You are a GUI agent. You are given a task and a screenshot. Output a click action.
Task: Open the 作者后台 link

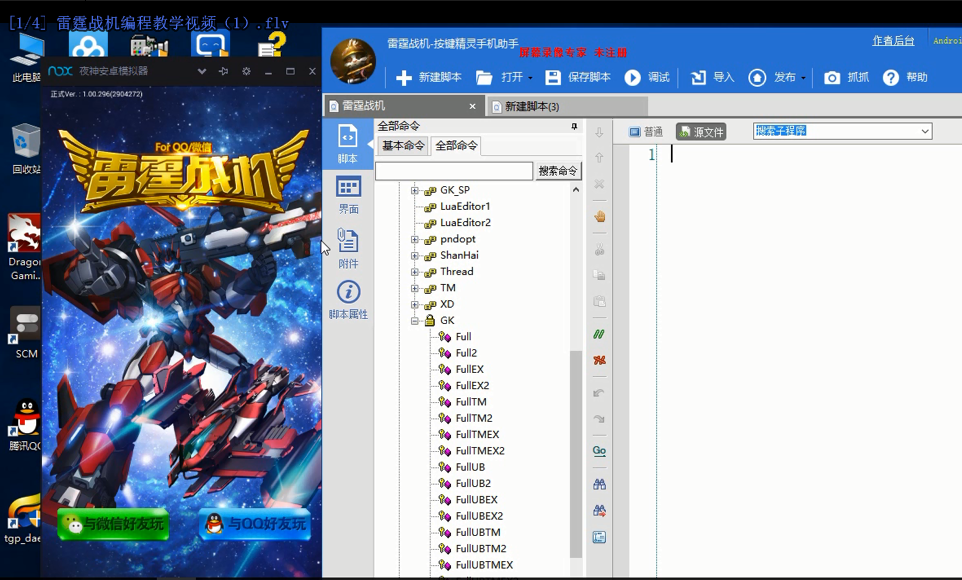(x=893, y=41)
